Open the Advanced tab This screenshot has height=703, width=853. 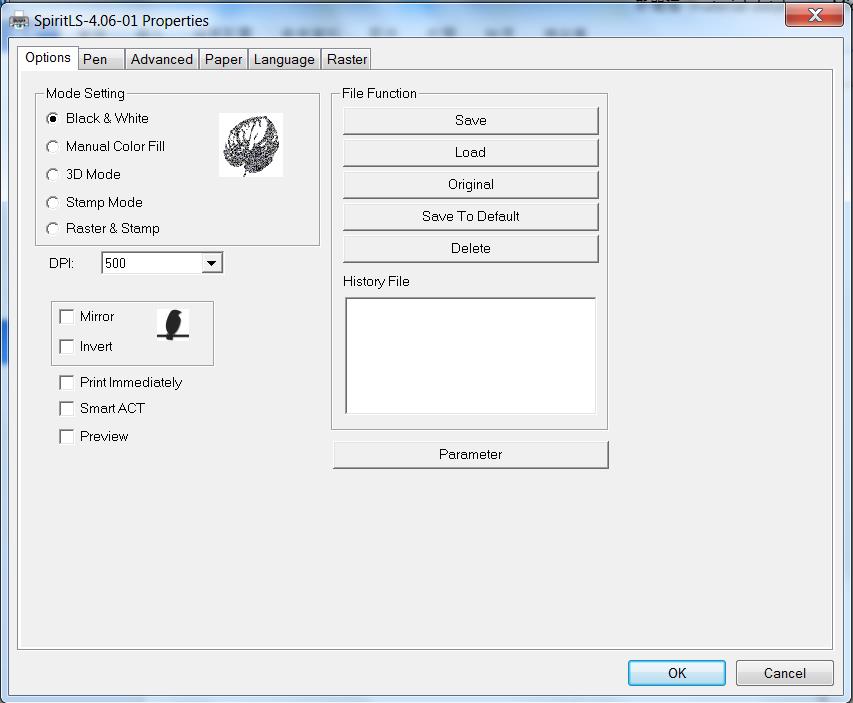point(161,60)
